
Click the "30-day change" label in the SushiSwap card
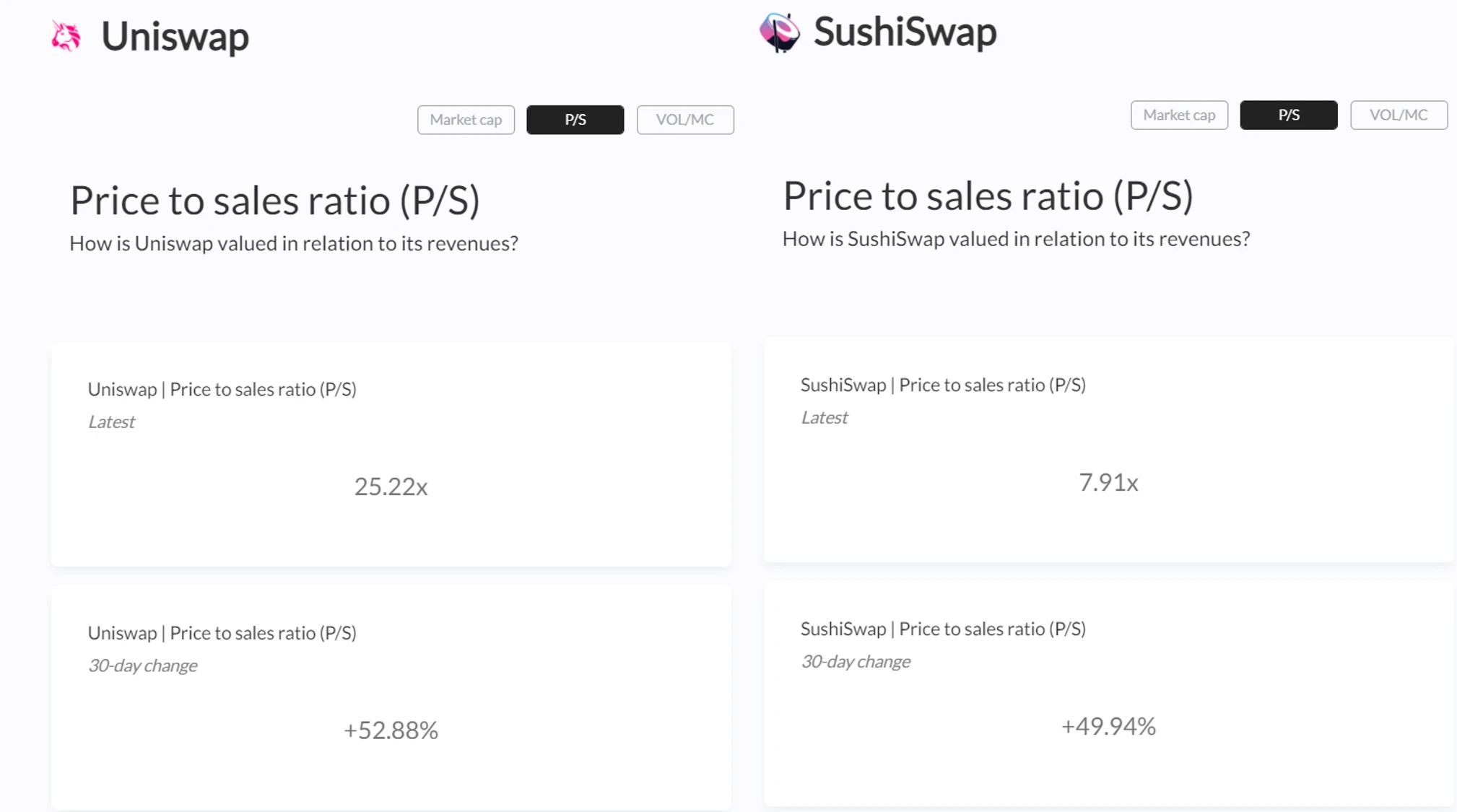[855, 661]
